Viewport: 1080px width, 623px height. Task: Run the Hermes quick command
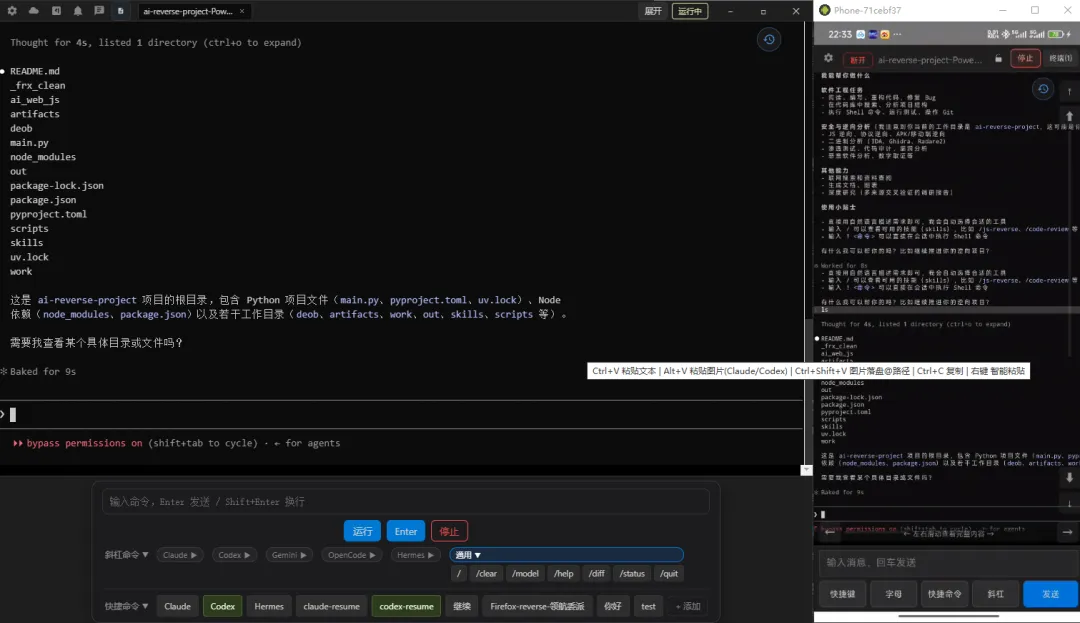pos(269,606)
